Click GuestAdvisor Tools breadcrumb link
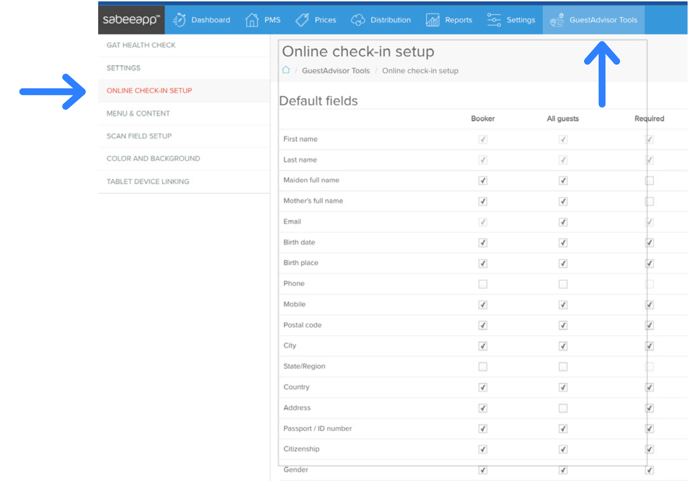688x481 pixels. tap(335, 71)
